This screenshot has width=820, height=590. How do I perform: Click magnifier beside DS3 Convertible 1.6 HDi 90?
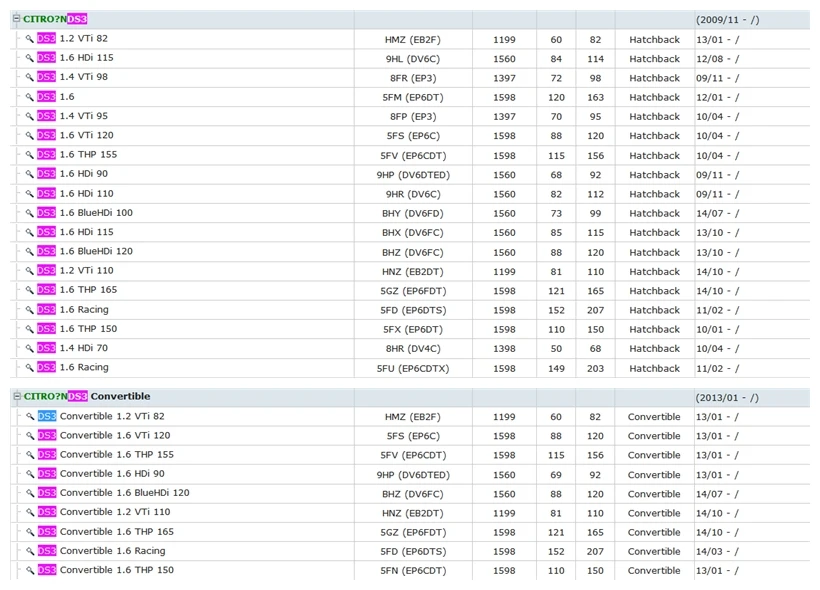30,474
